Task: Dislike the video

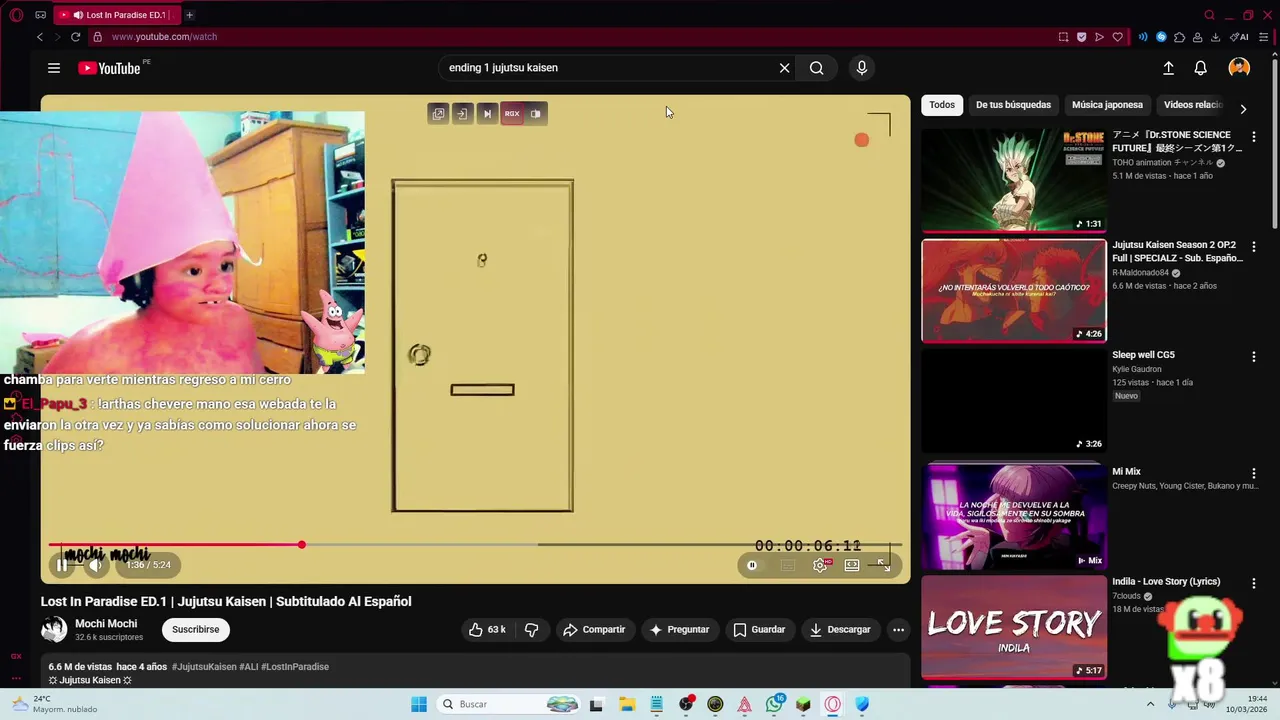Action: [x=532, y=630]
